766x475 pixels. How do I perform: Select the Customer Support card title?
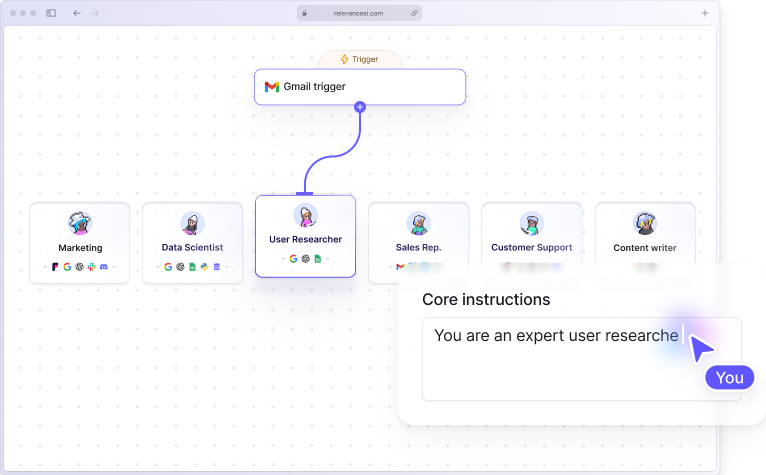pos(532,247)
